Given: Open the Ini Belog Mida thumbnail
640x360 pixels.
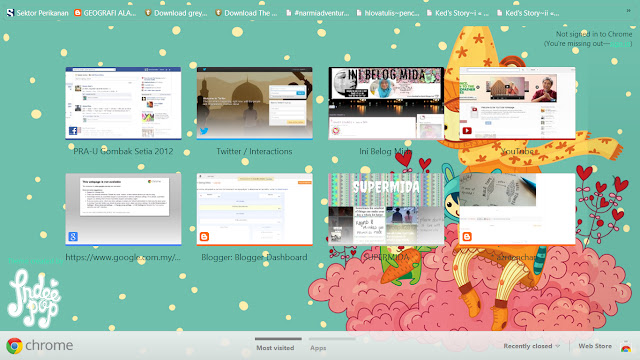Looking at the screenshot, I should 386,103.
